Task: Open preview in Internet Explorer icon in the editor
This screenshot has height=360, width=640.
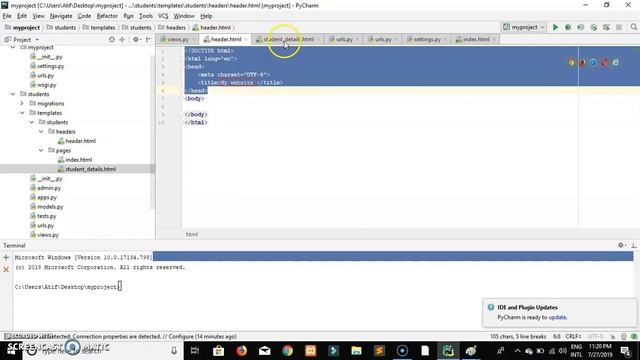Action: (616, 62)
